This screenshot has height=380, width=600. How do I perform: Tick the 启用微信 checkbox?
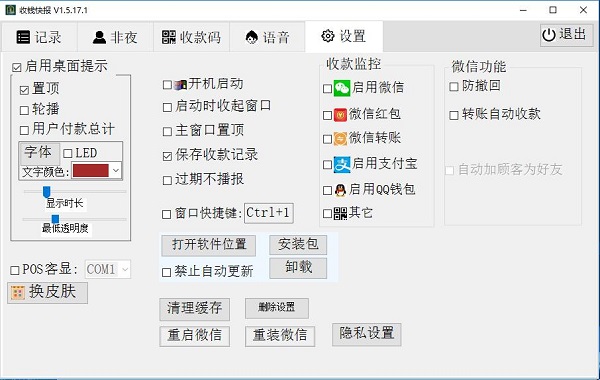[327, 89]
